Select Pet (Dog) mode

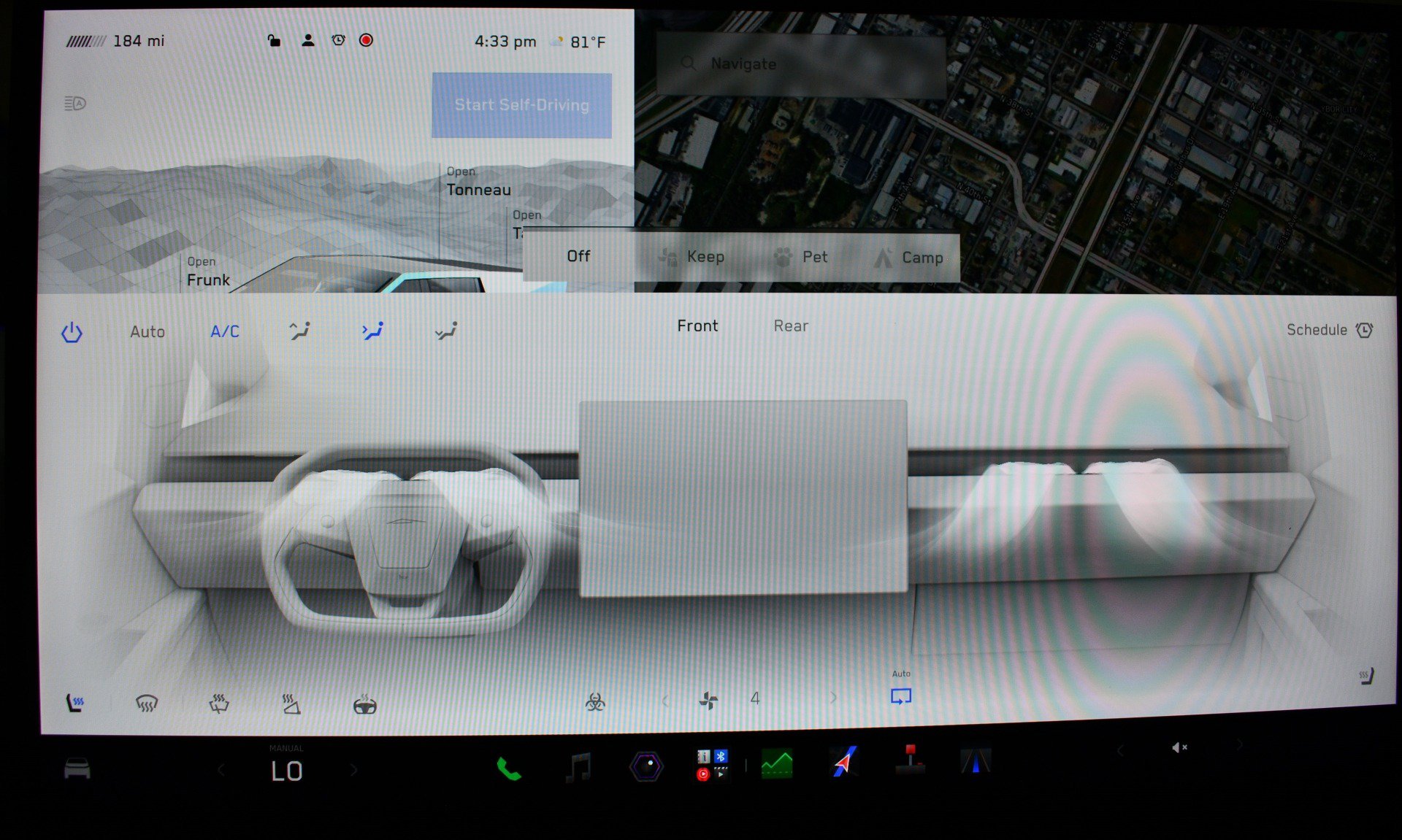tap(800, 257)
